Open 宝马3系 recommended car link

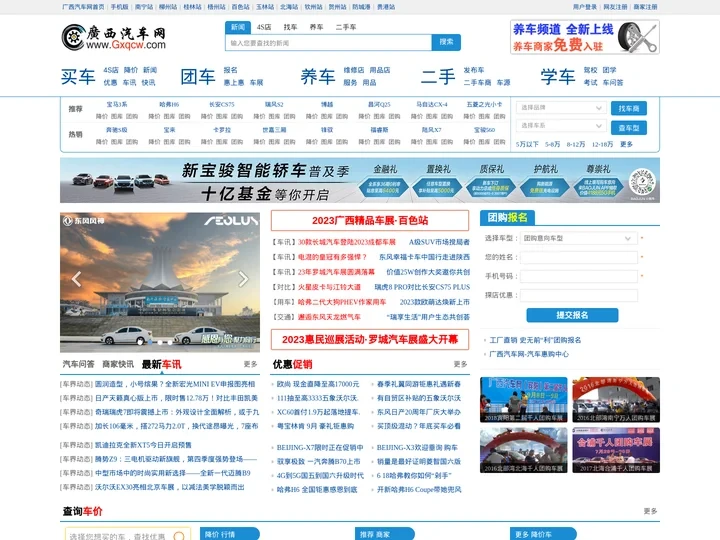pyautogui.click(x=117, y=104)
